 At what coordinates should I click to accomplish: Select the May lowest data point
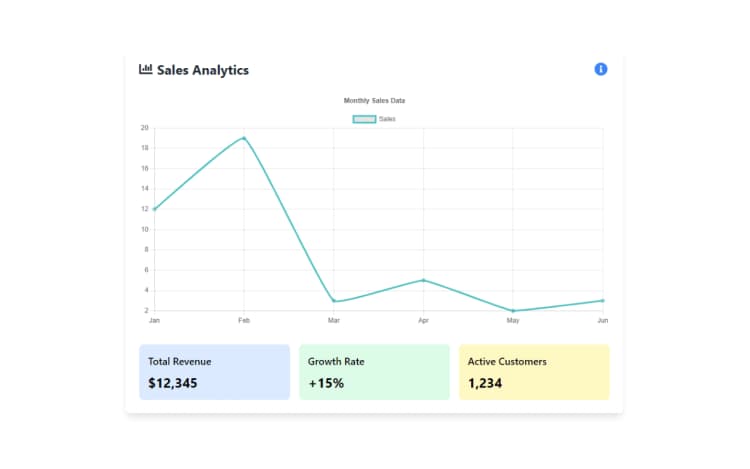513,311
